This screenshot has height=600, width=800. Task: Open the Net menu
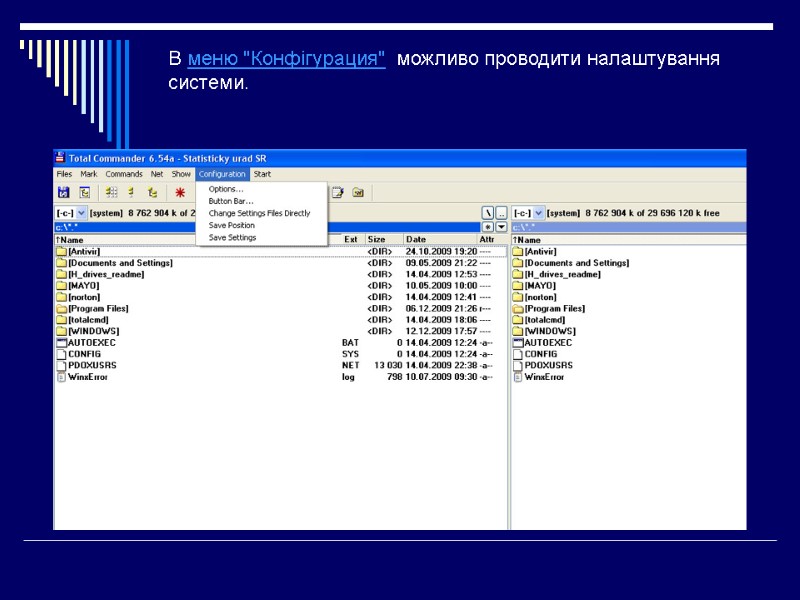point(157,174)
